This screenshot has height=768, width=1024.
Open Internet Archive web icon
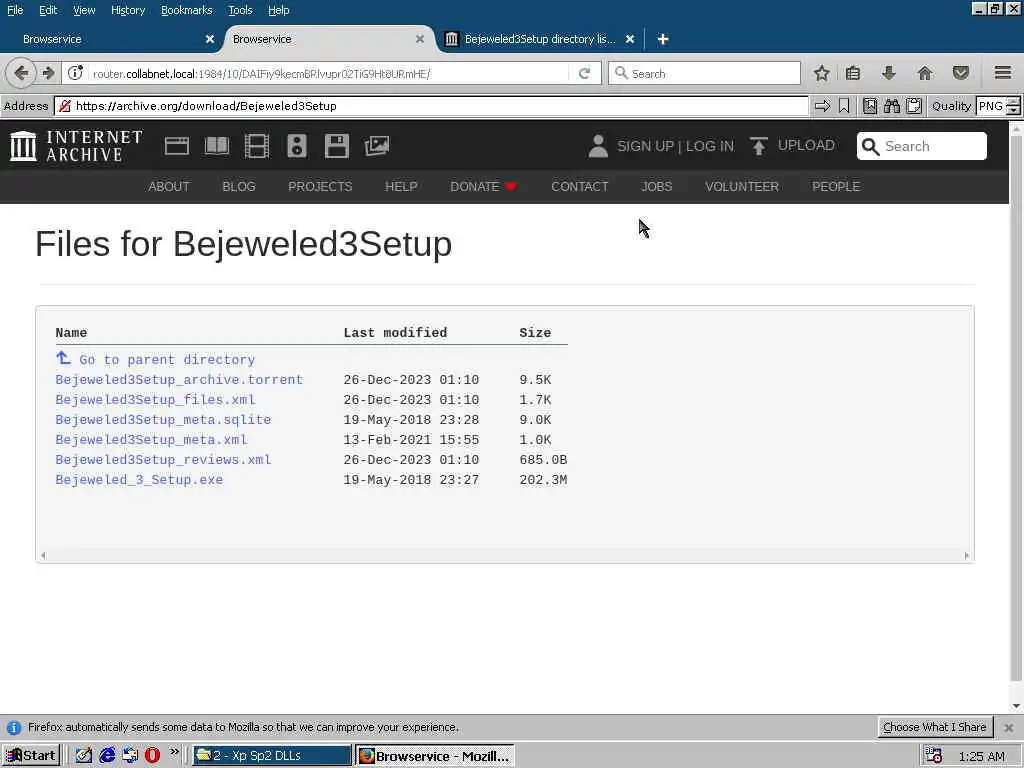[x=176, y=146]
